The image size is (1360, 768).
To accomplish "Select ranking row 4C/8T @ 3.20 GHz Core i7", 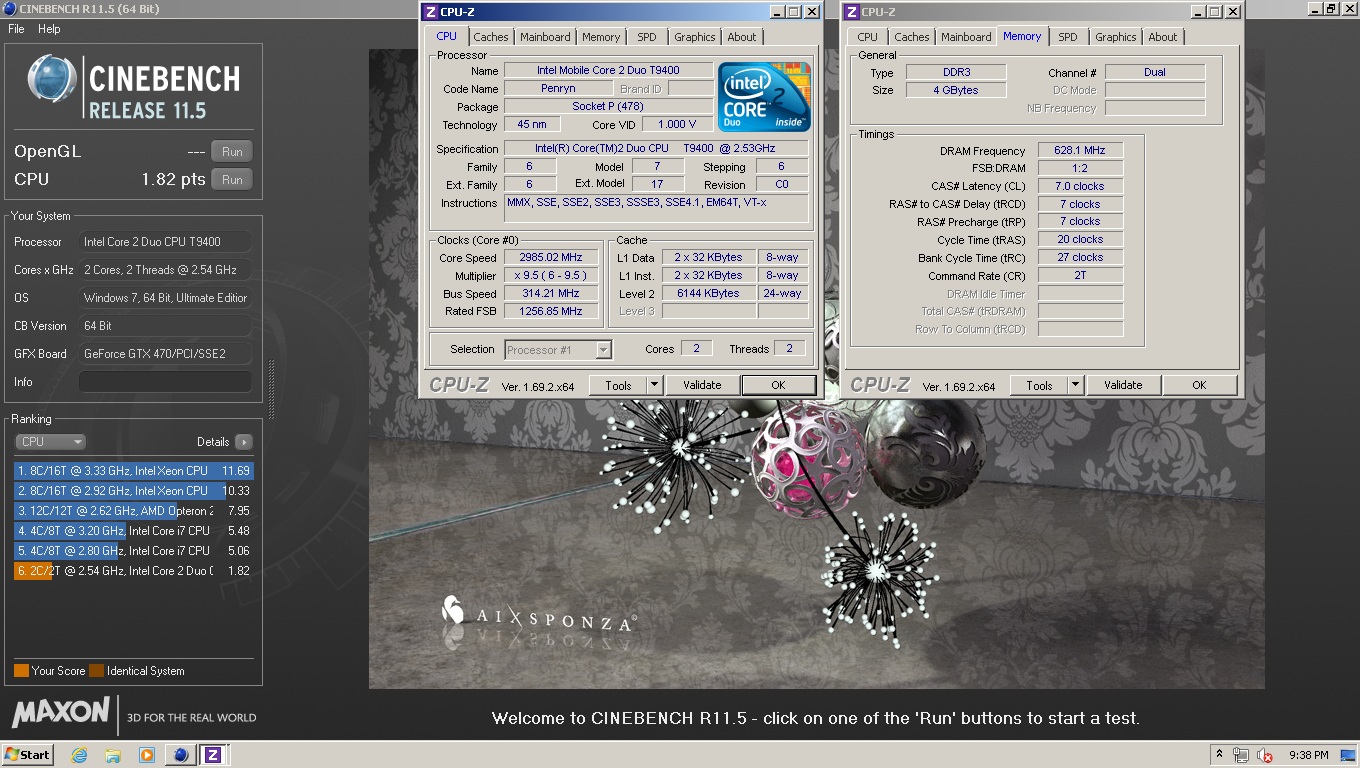I will pos(134,531).
